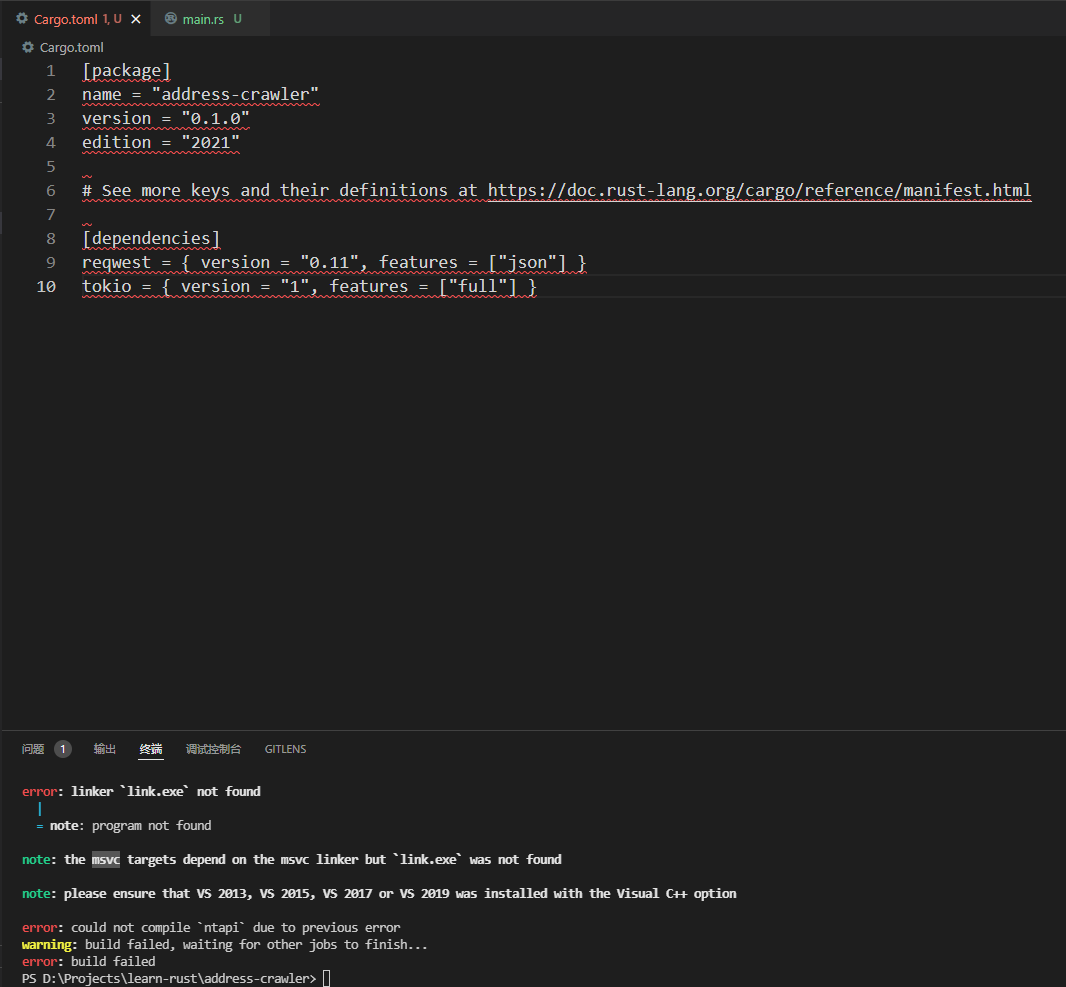Click the highlighted msvc word in terminal
The width and height of the screenshot is (1066, 987).
point(106,859)
